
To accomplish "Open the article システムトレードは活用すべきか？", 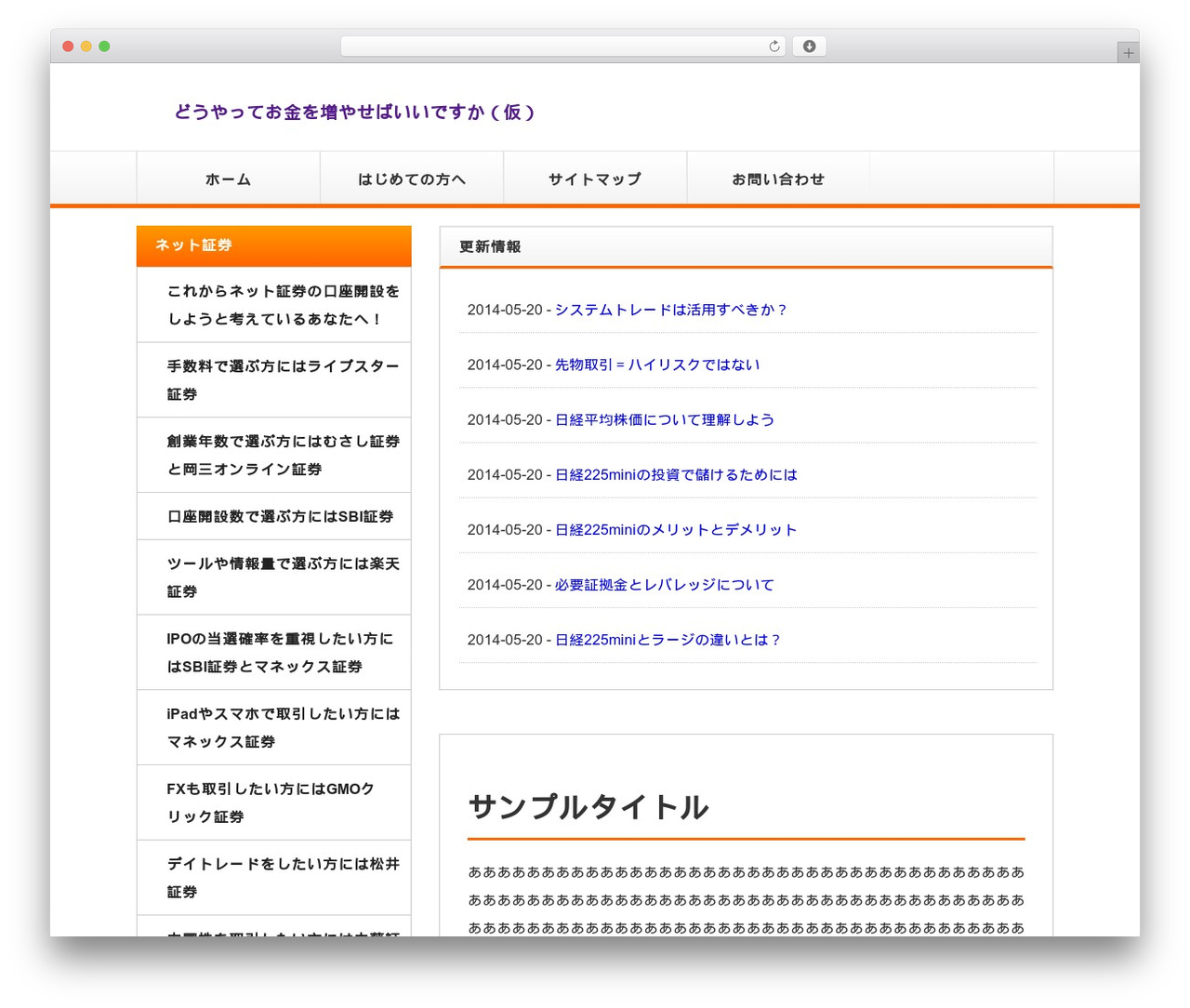I will [x=671, y=310].
